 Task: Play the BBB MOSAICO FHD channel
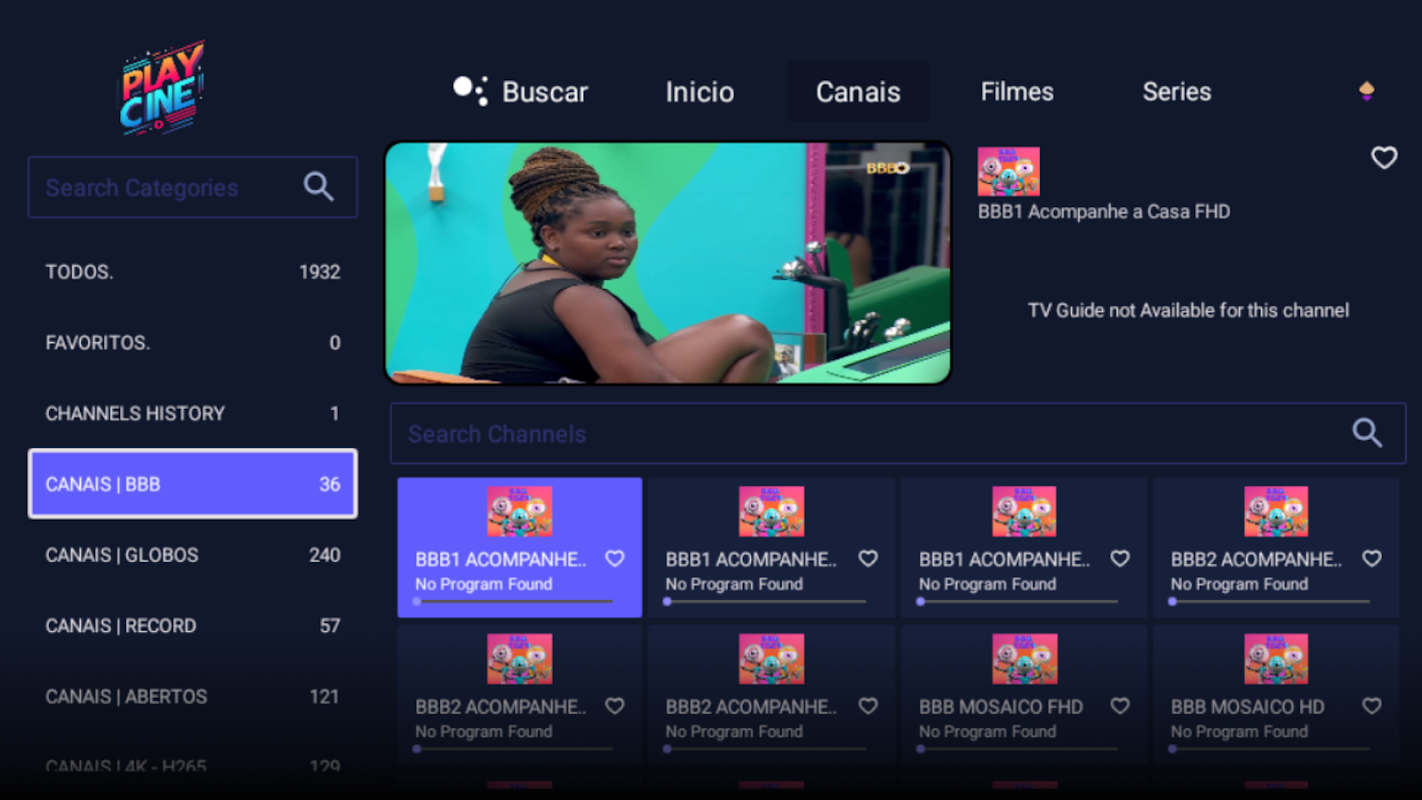point(1024,695)
